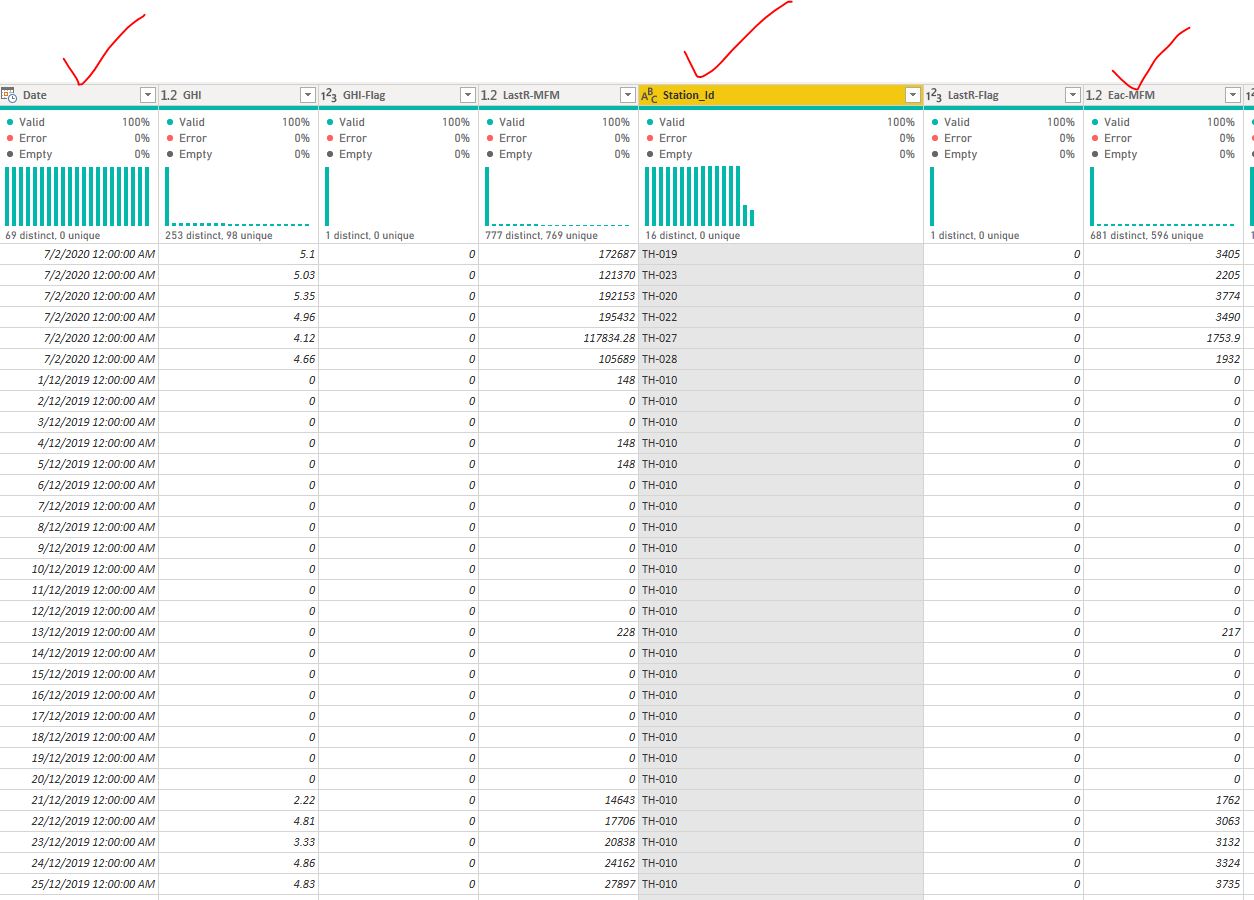The height and width of the screenshot is (900, 1254).
Task: Click the LastR-MFM column distribution chart
Action: point(557,197)
